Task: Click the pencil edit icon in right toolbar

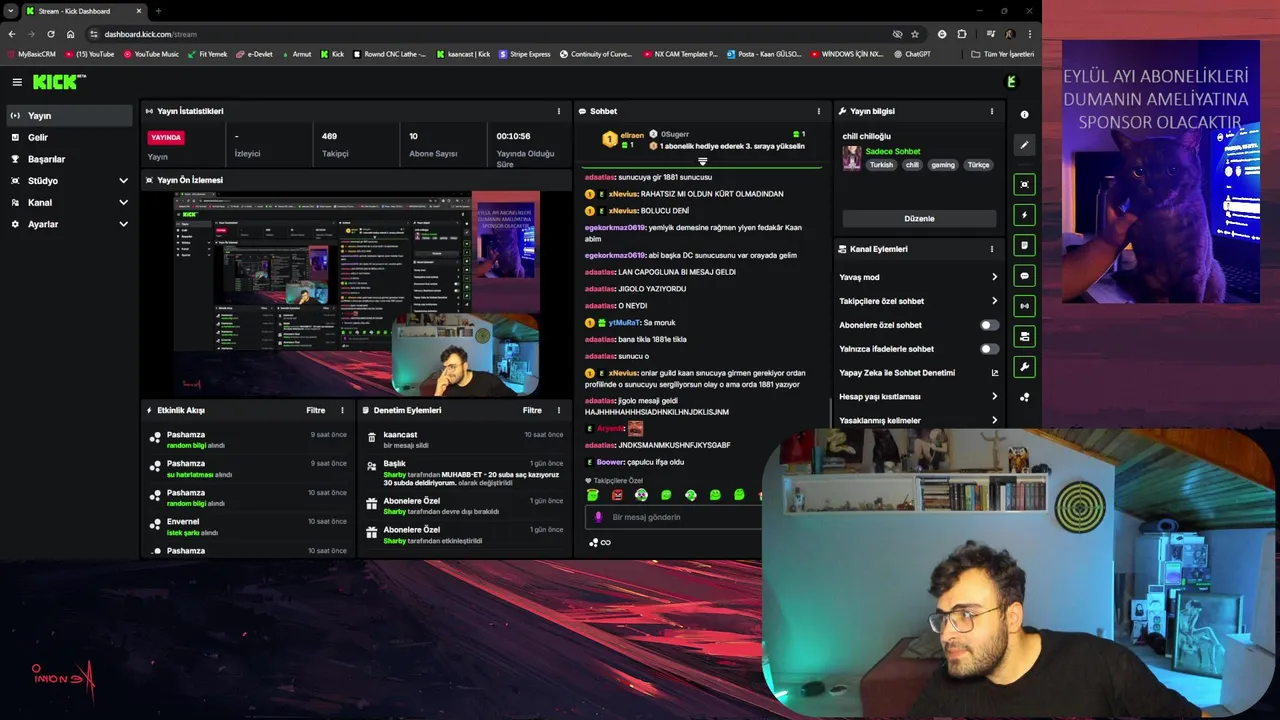Action: [x=1024, y=145]
